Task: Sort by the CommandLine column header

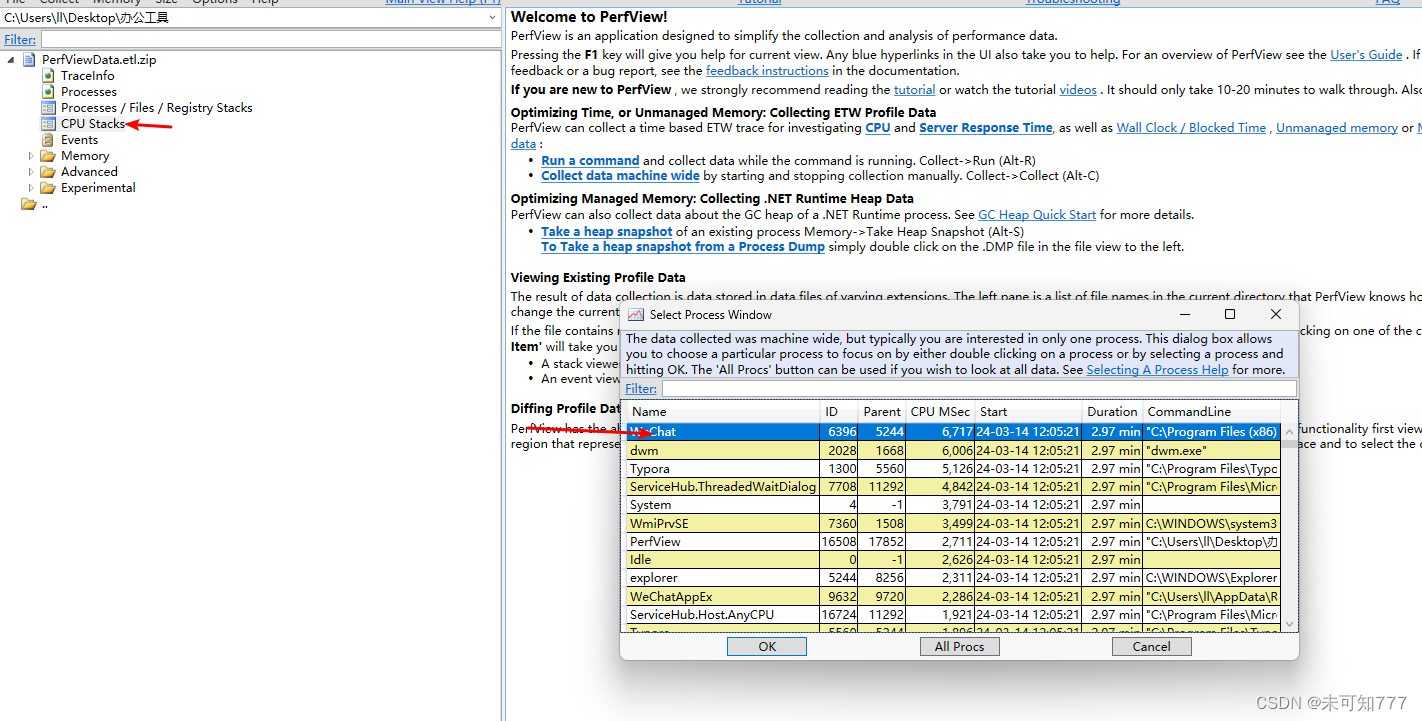Action: point(1212,412)
